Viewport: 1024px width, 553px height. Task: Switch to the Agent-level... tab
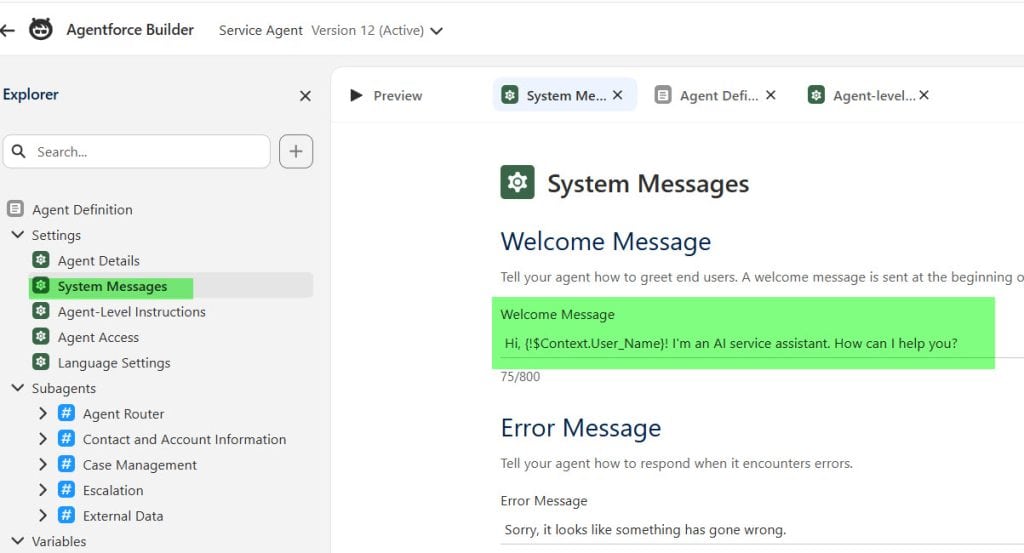874,95
